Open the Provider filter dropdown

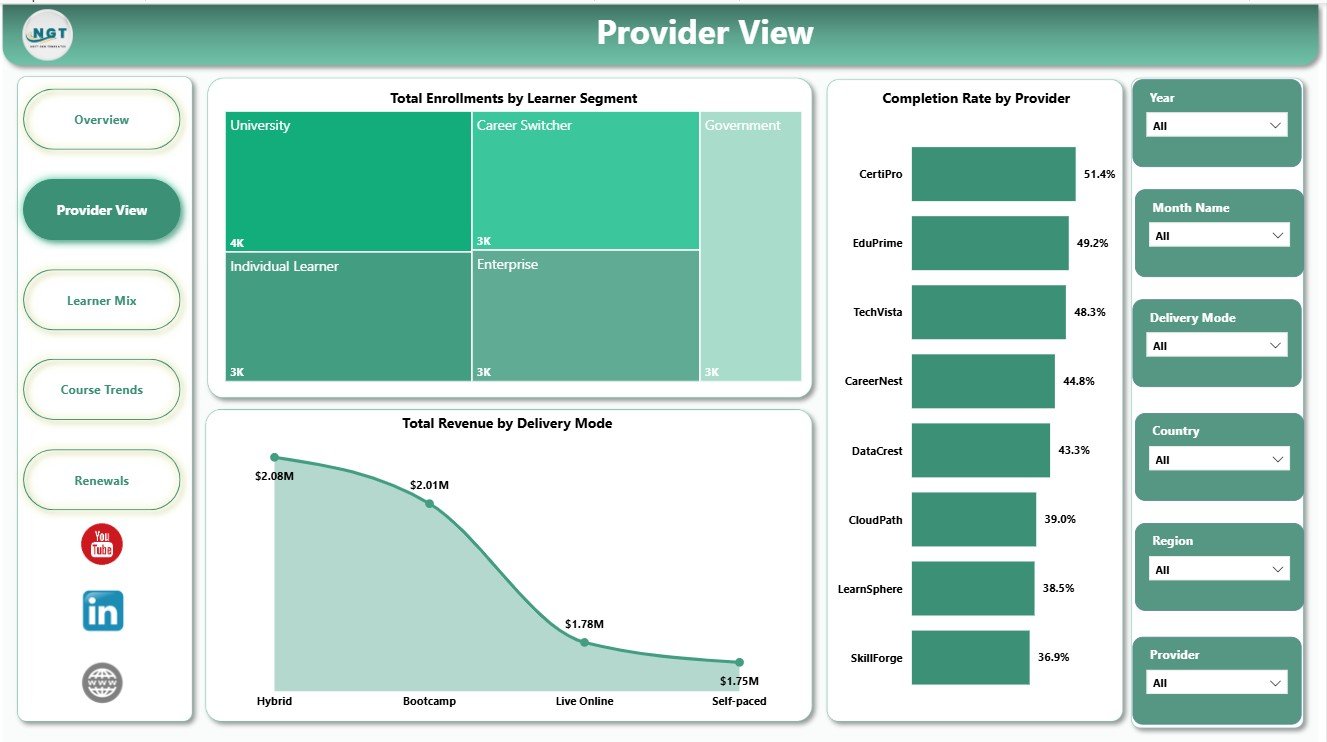[1216, 683]
